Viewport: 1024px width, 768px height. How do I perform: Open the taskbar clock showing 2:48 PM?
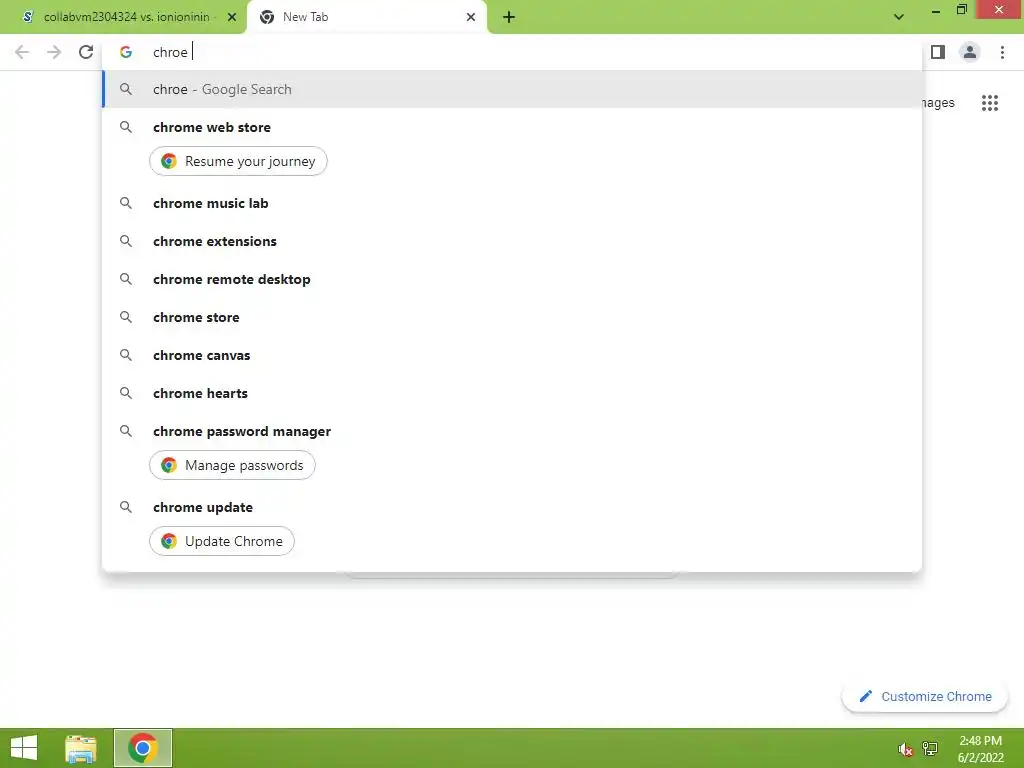point(980,749)
